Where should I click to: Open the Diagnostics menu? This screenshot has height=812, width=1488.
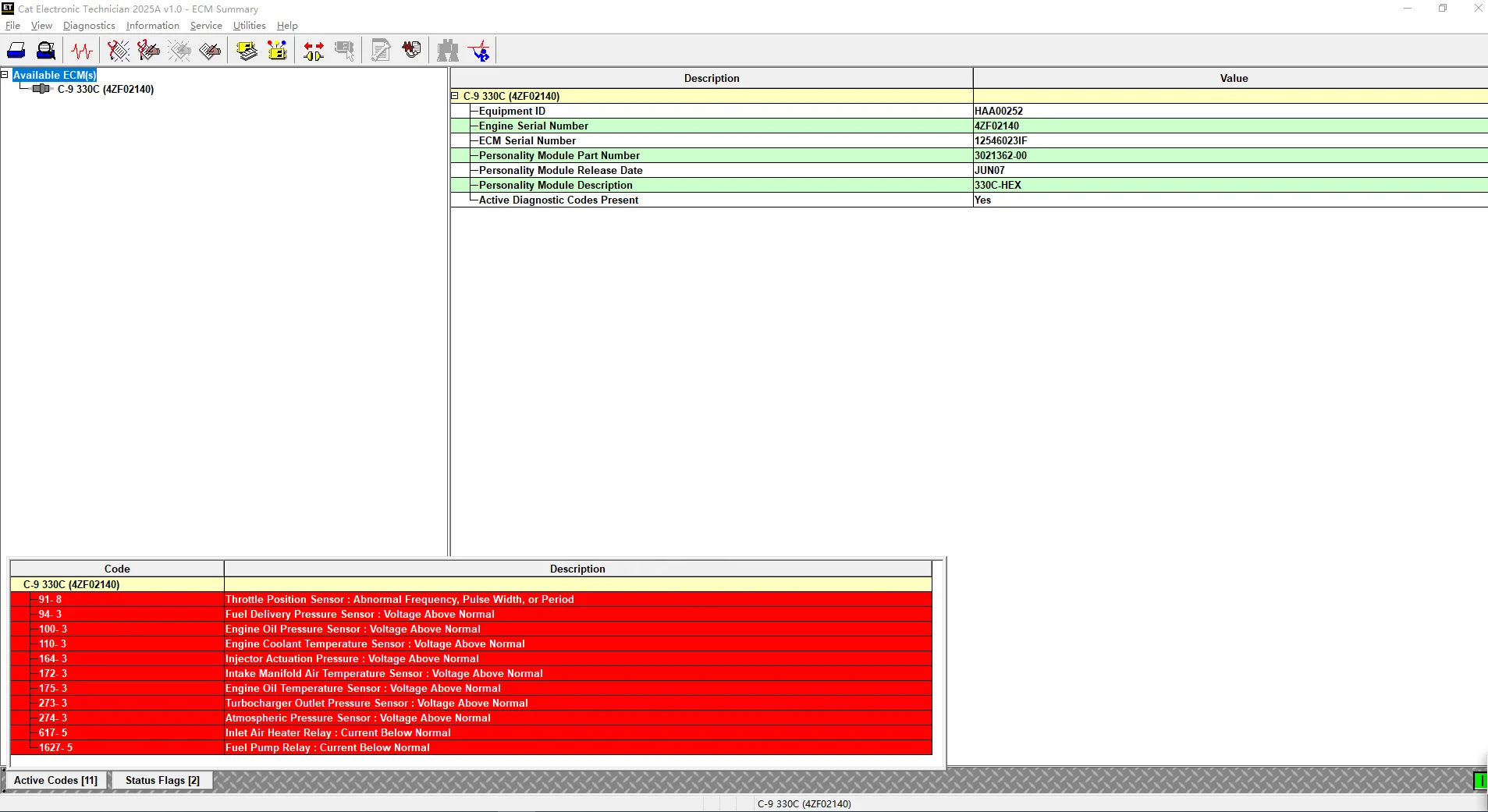(x=89, y=26)
